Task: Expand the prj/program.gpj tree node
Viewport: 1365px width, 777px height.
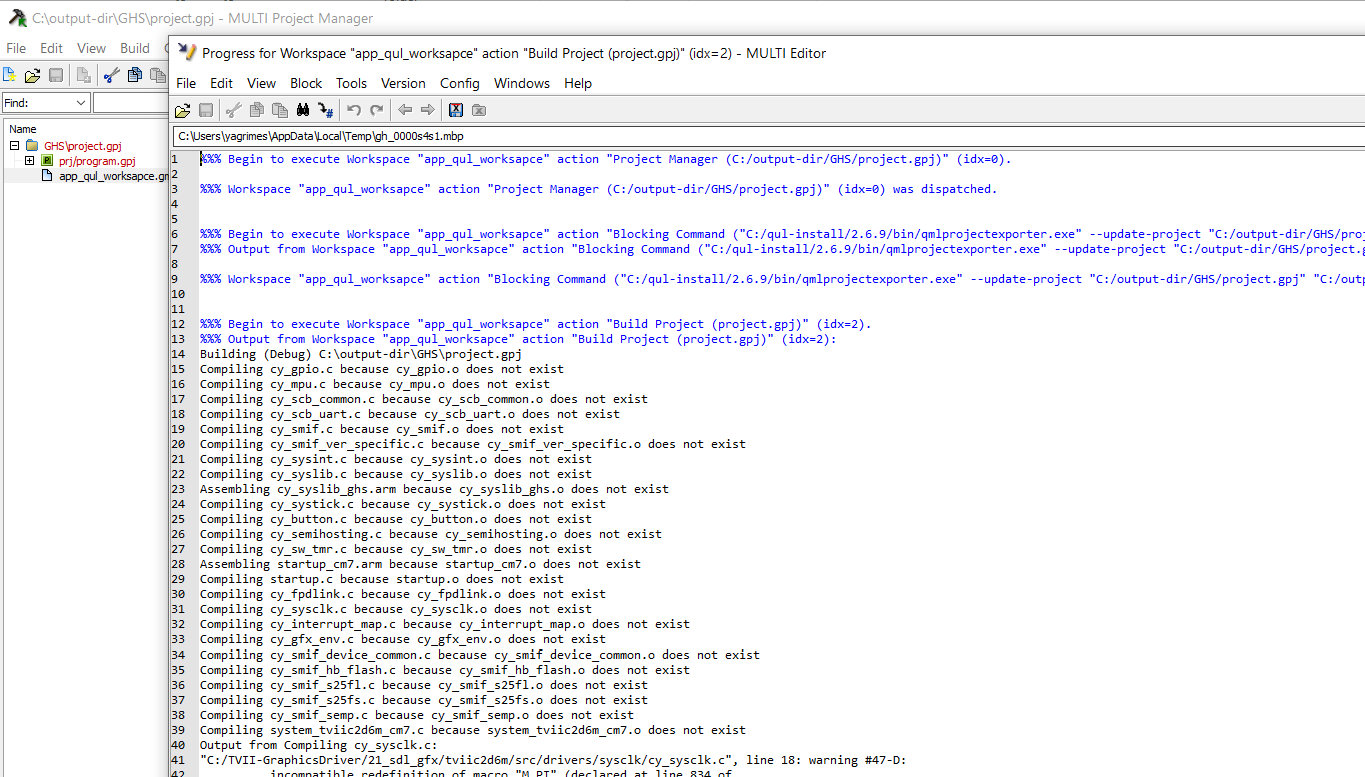Action: [x=29, y=160]
